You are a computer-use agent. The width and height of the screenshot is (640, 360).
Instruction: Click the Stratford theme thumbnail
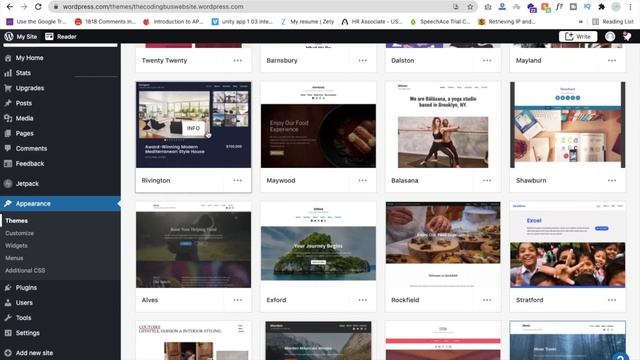(568, 245)
